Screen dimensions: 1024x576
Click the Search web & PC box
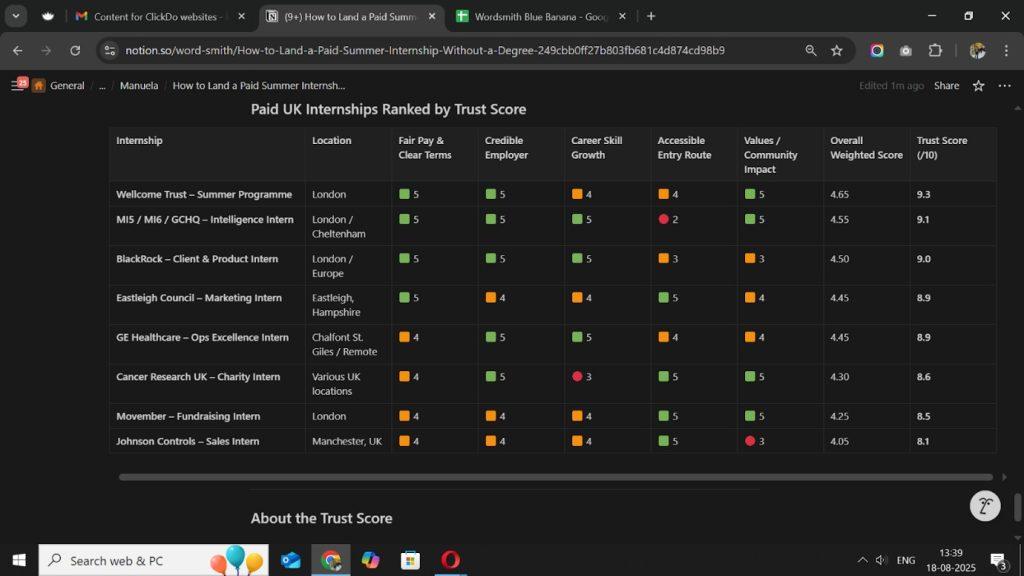[153, 560]
